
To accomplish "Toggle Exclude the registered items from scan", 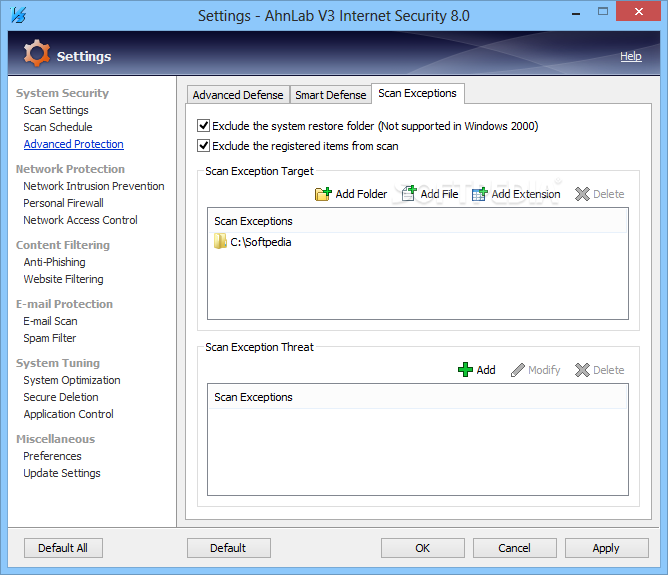I will pyautogui.click(x=204, y=146).
